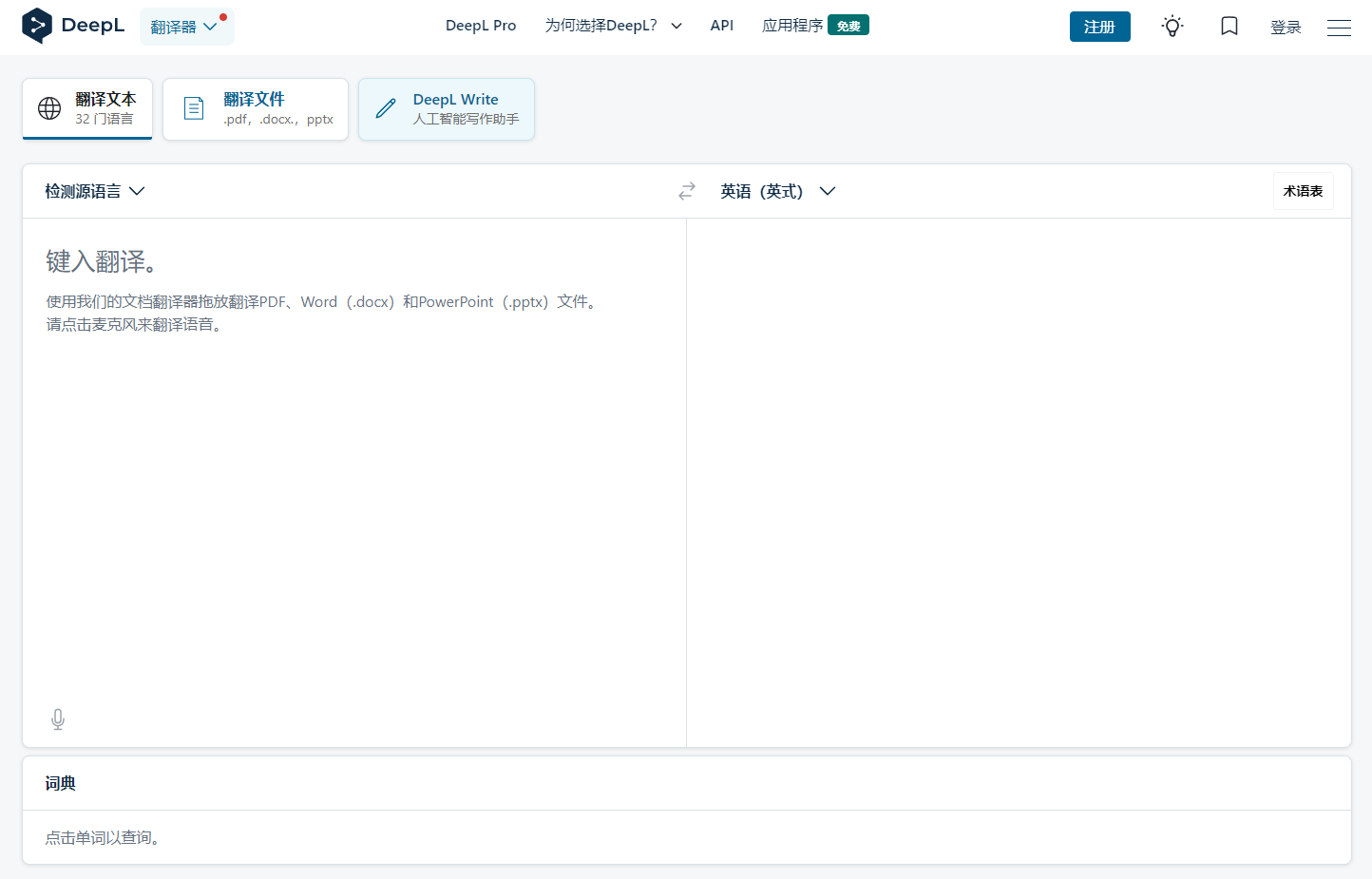1372x879 pixels.
Task: Click the DeepL logo icon
Action: coord(37,26)
